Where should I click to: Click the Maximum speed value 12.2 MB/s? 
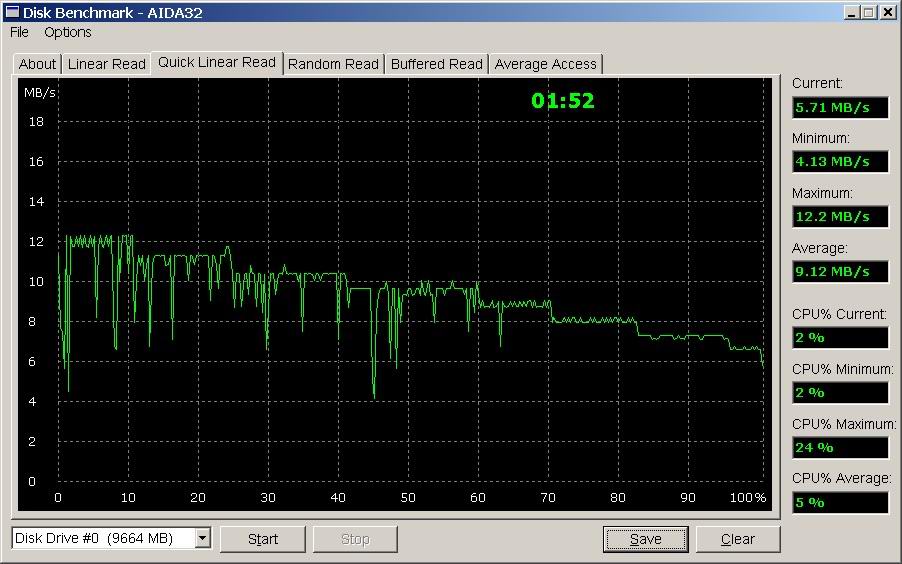pyautogui.click(x=840, y=217)
